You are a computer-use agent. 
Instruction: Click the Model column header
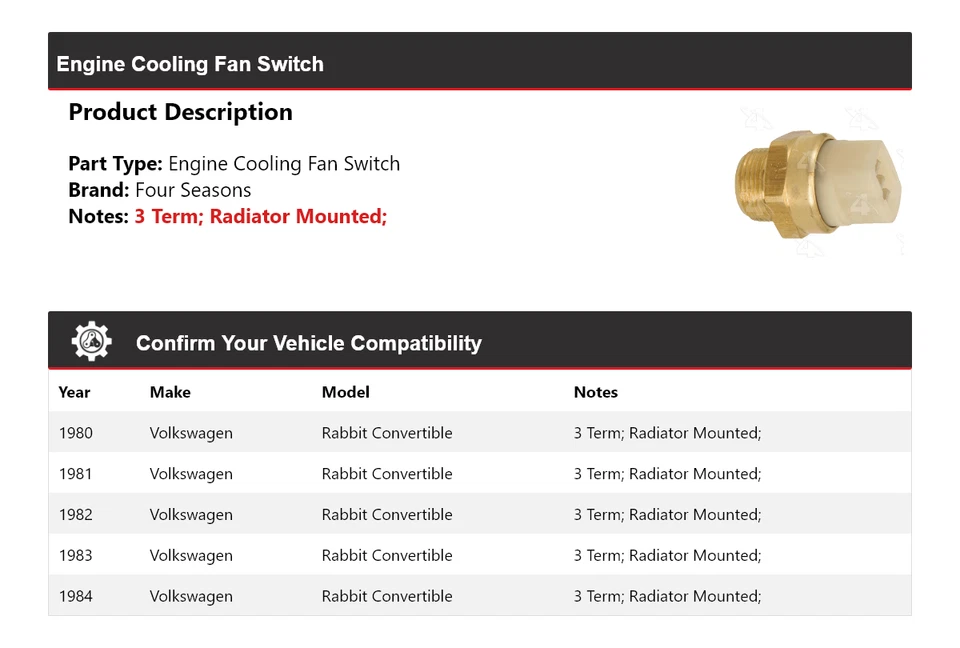pyautogui.click(x=345, y=392)
